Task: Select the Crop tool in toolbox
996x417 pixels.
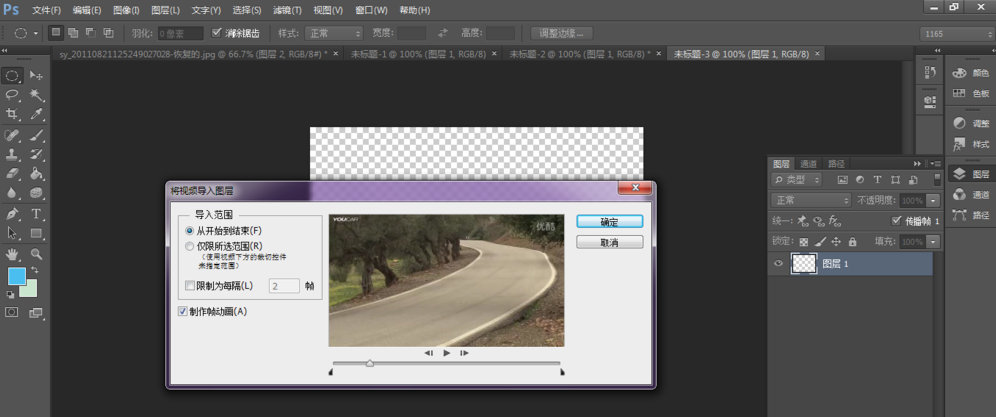Action: (x=12, y=115)
